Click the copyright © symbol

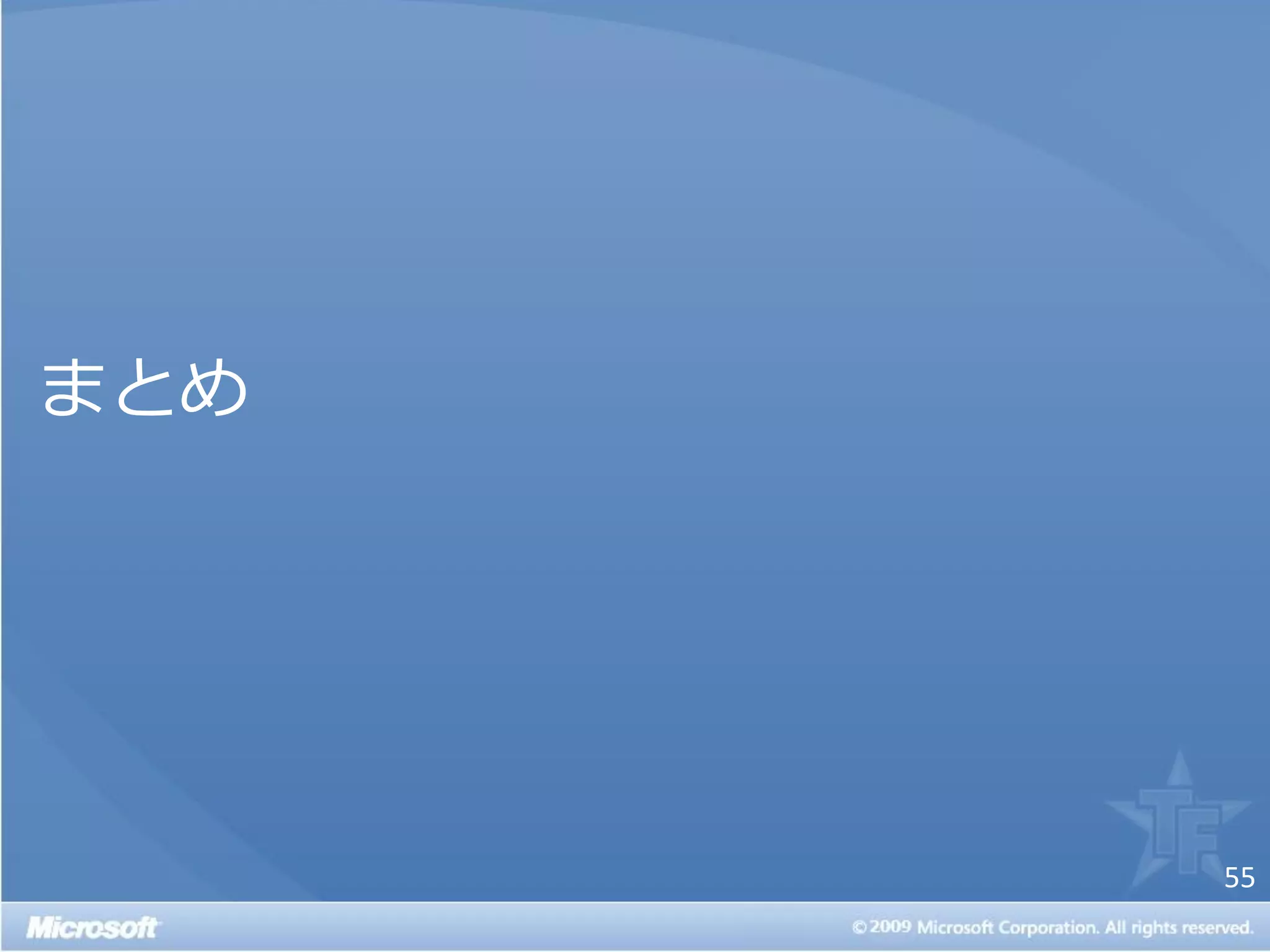coord(859,927)
